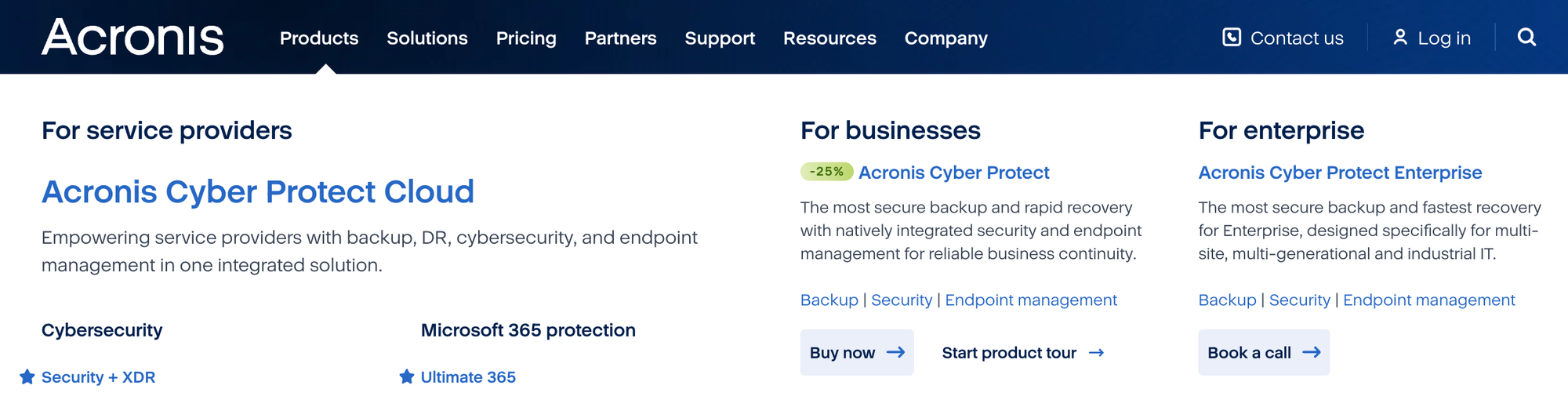1568x400 pixels.
Task: Click the Log in user icon
Action: tap(1399, 37)
